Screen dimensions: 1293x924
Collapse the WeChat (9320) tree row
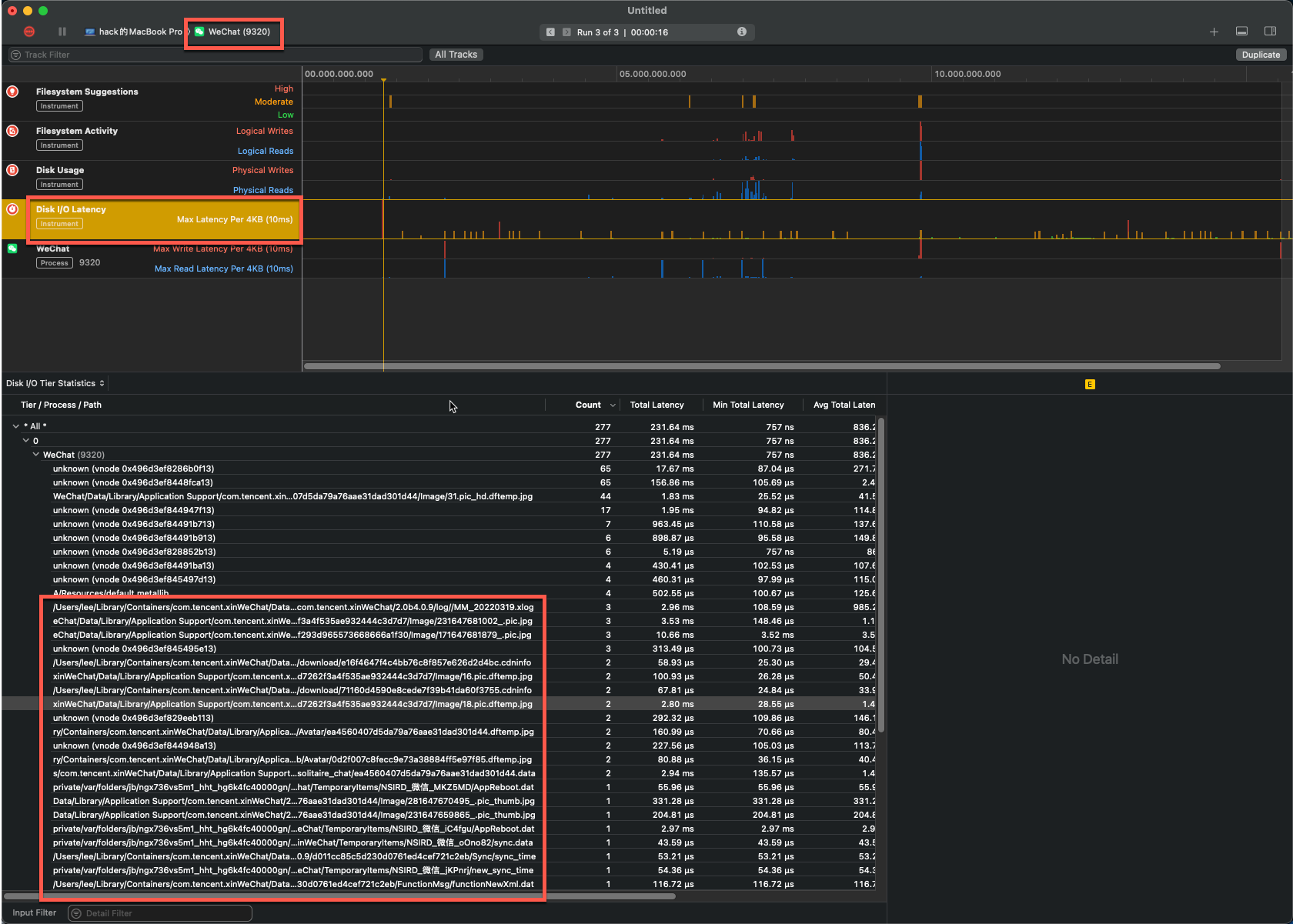[x=35, y=455]
